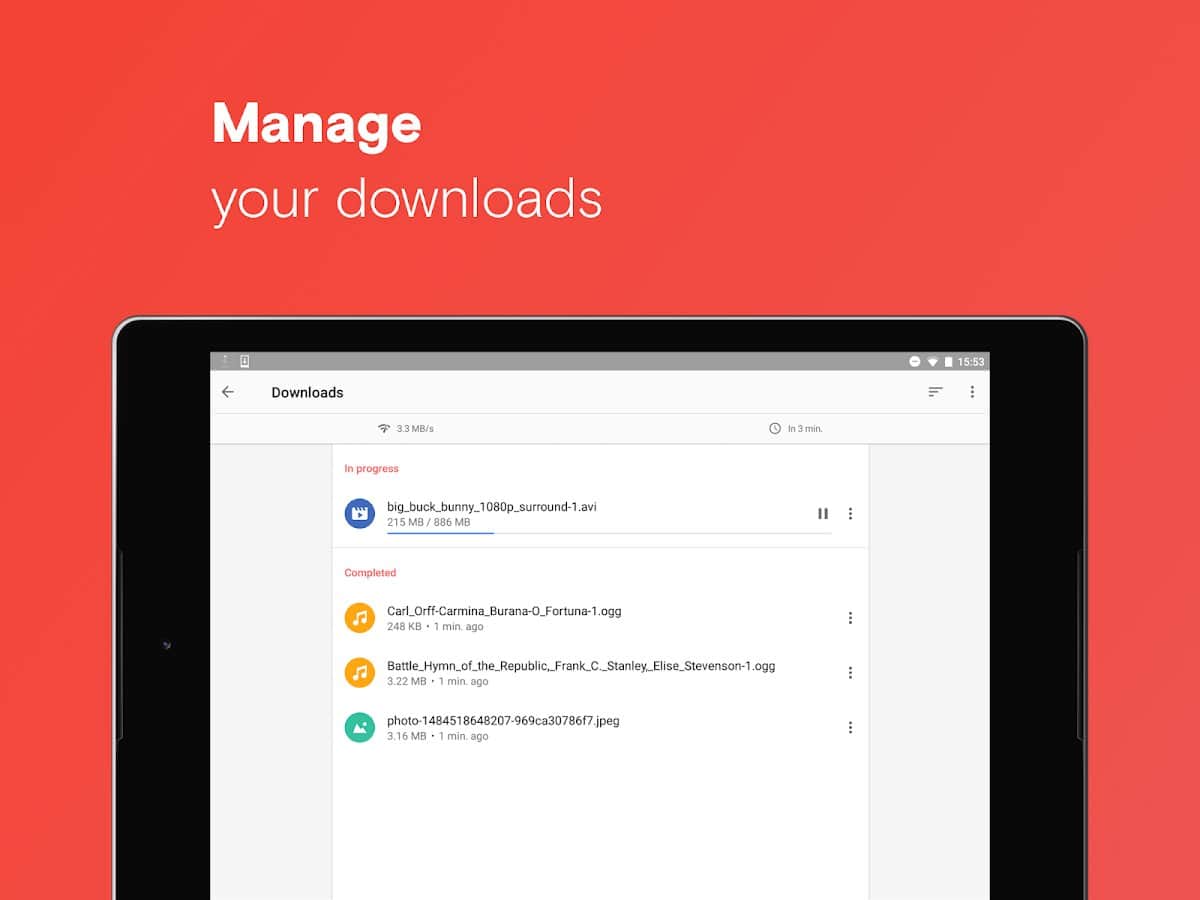Click the blue video file icon

[x=360, y=513]
